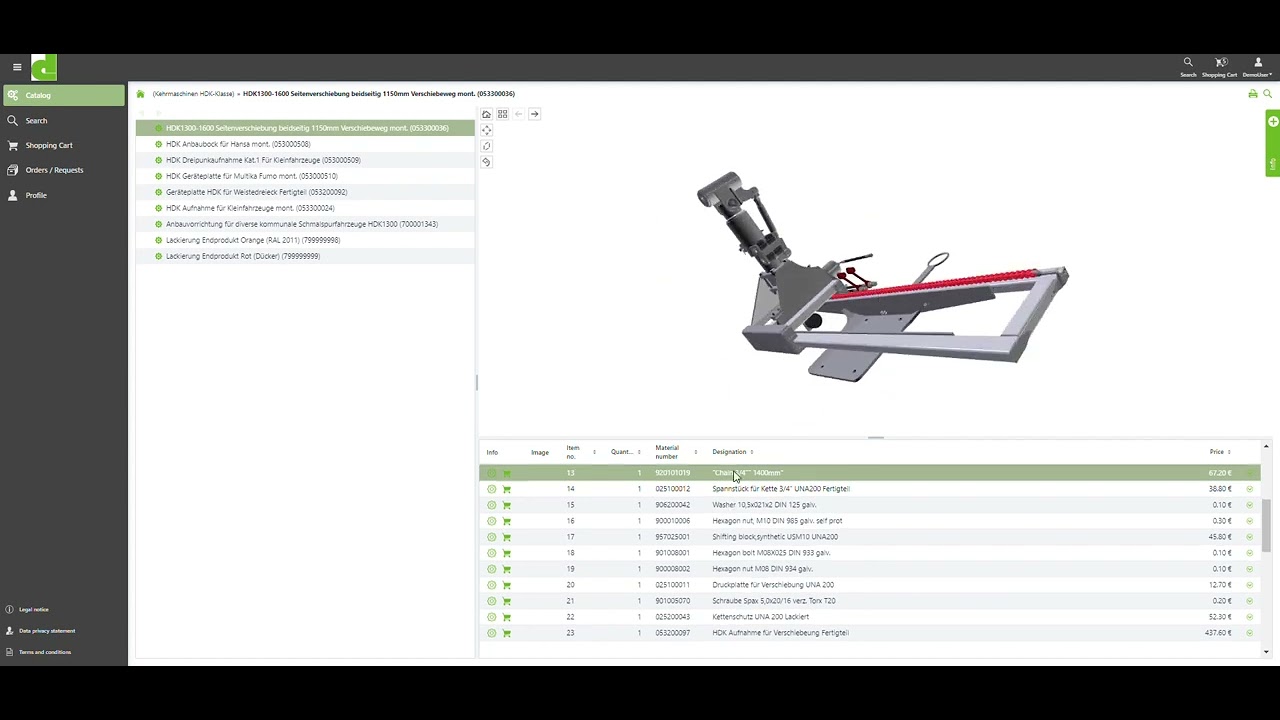This screenshot has height=720, width=1280.
Task: Select row Kettenschutz UNA 200 Lackiert
Action: 870,617
